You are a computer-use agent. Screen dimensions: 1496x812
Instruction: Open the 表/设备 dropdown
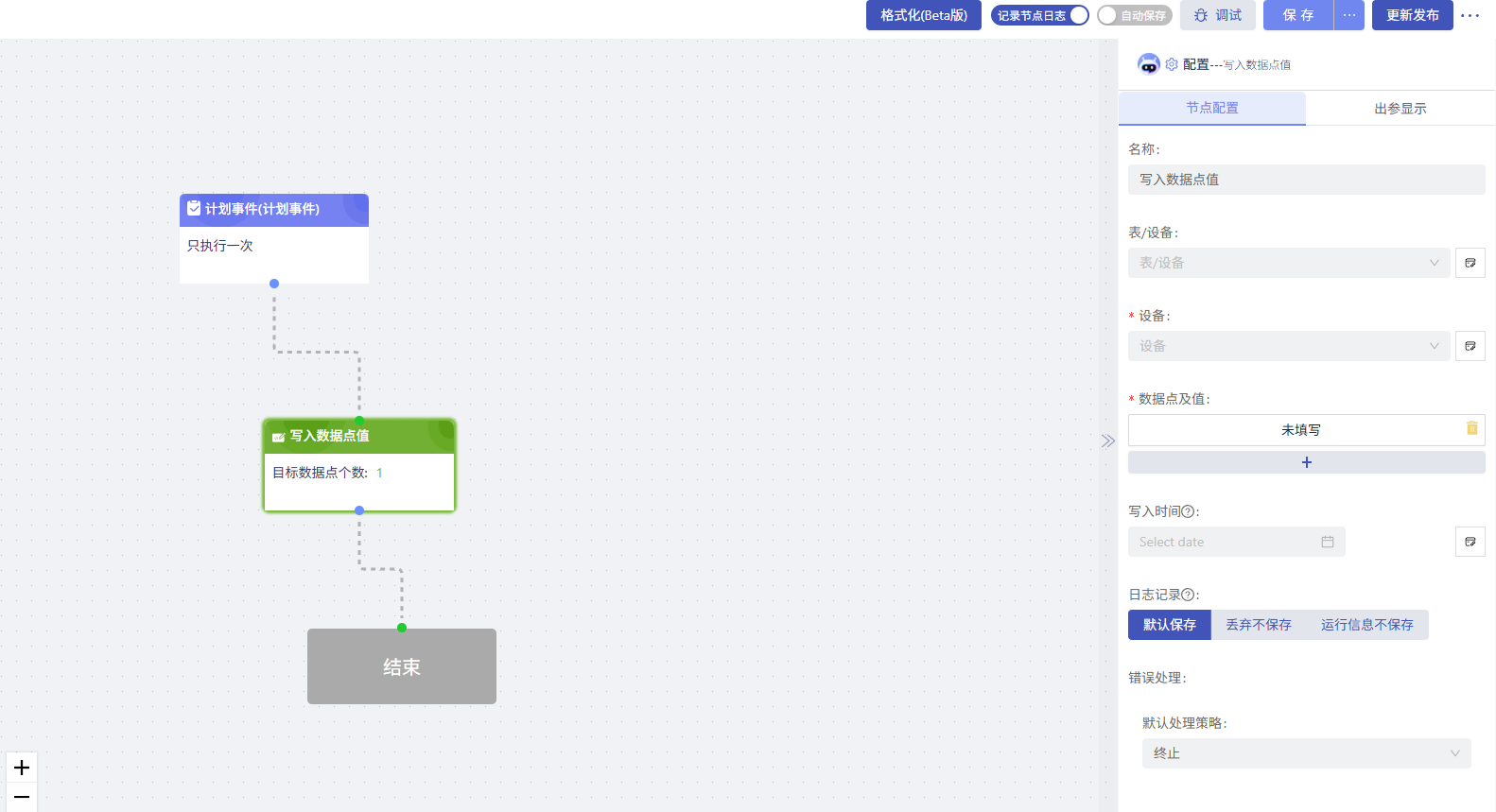click(1288, 263)
